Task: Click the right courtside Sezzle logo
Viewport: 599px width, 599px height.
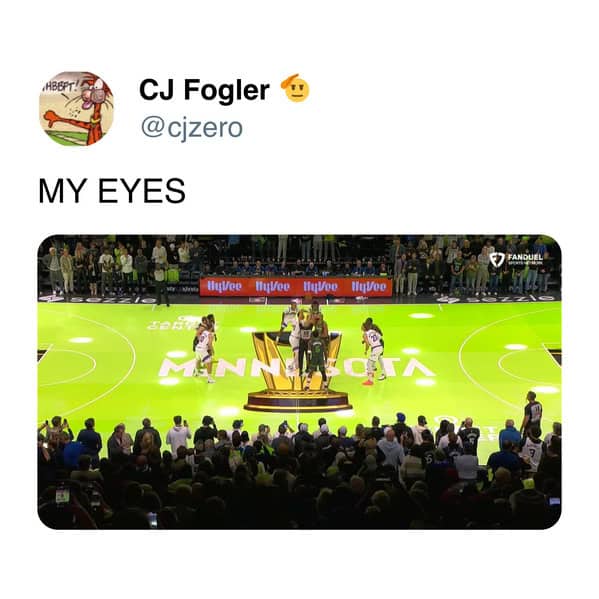Action: tap(497, 298)
